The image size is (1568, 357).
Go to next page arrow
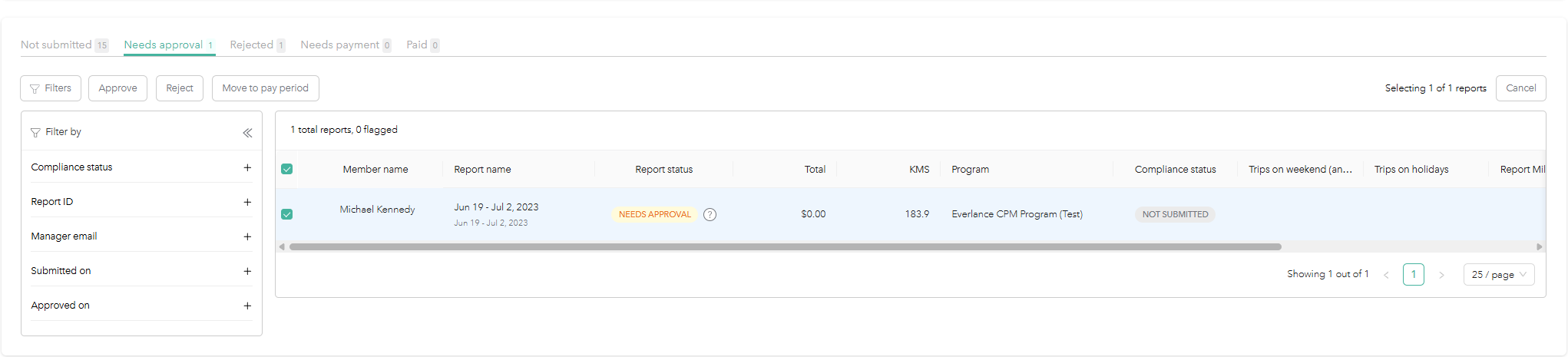[x=1441, y=275]
